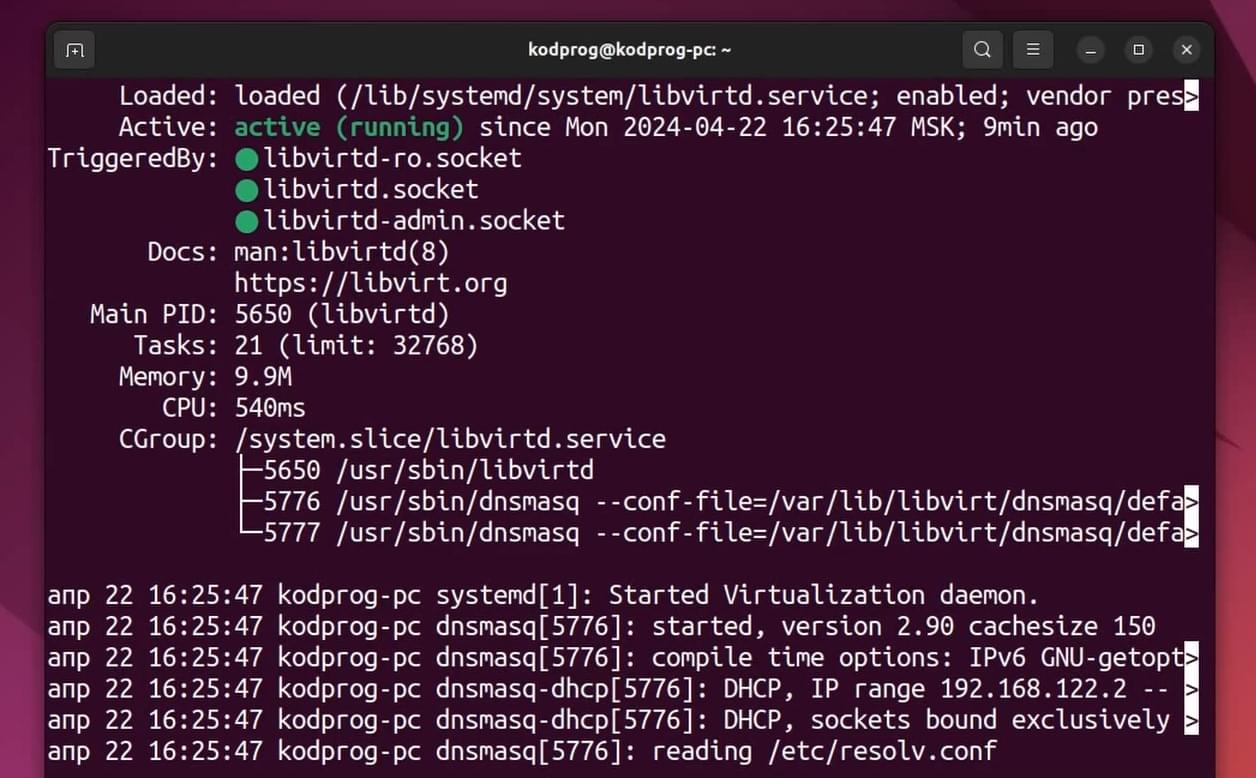1256x778 pixels.
Task: Minimize the terminal window
Action: point(1091,50)
